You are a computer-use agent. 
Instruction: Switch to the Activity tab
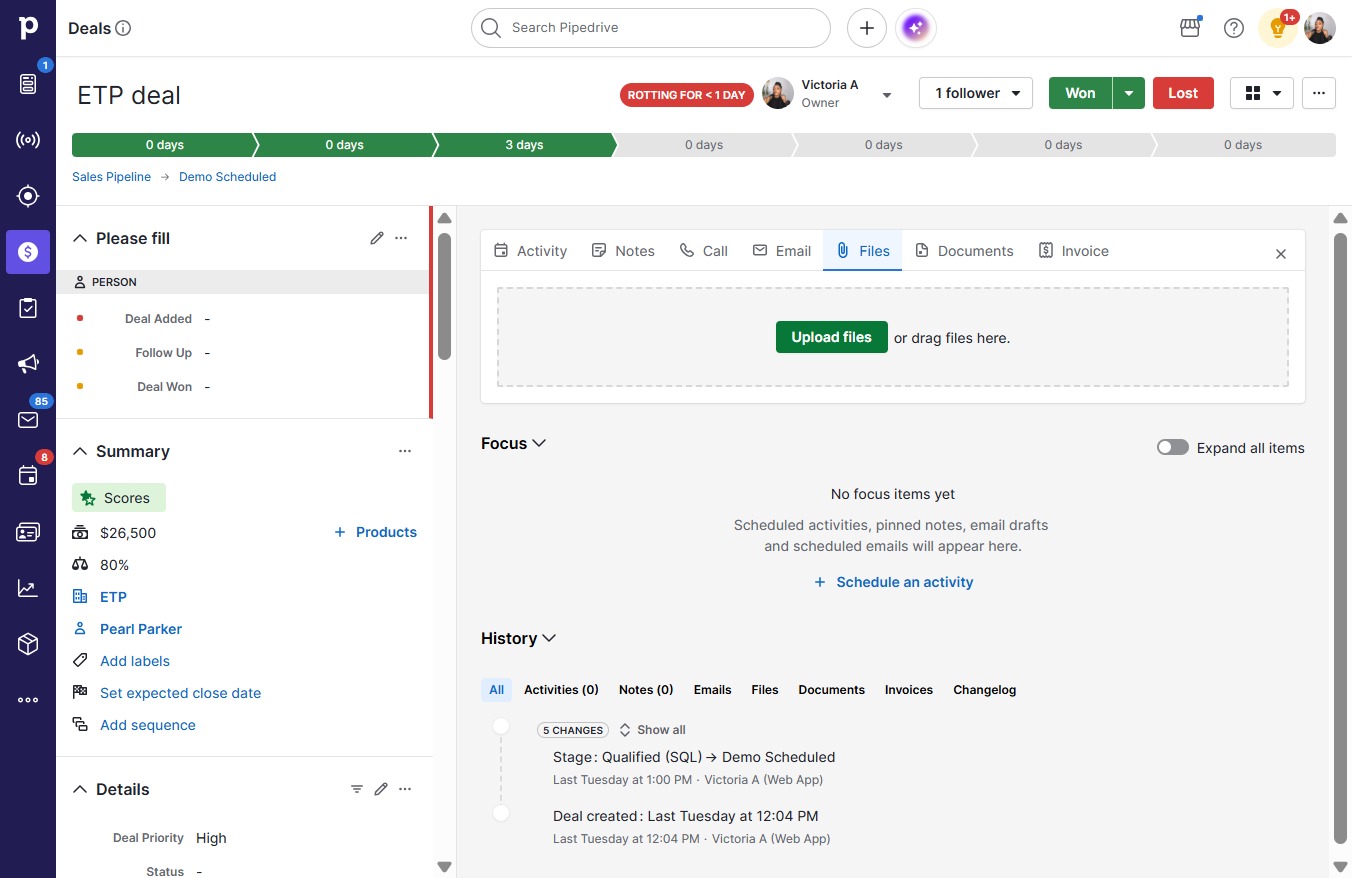(531, 251)
